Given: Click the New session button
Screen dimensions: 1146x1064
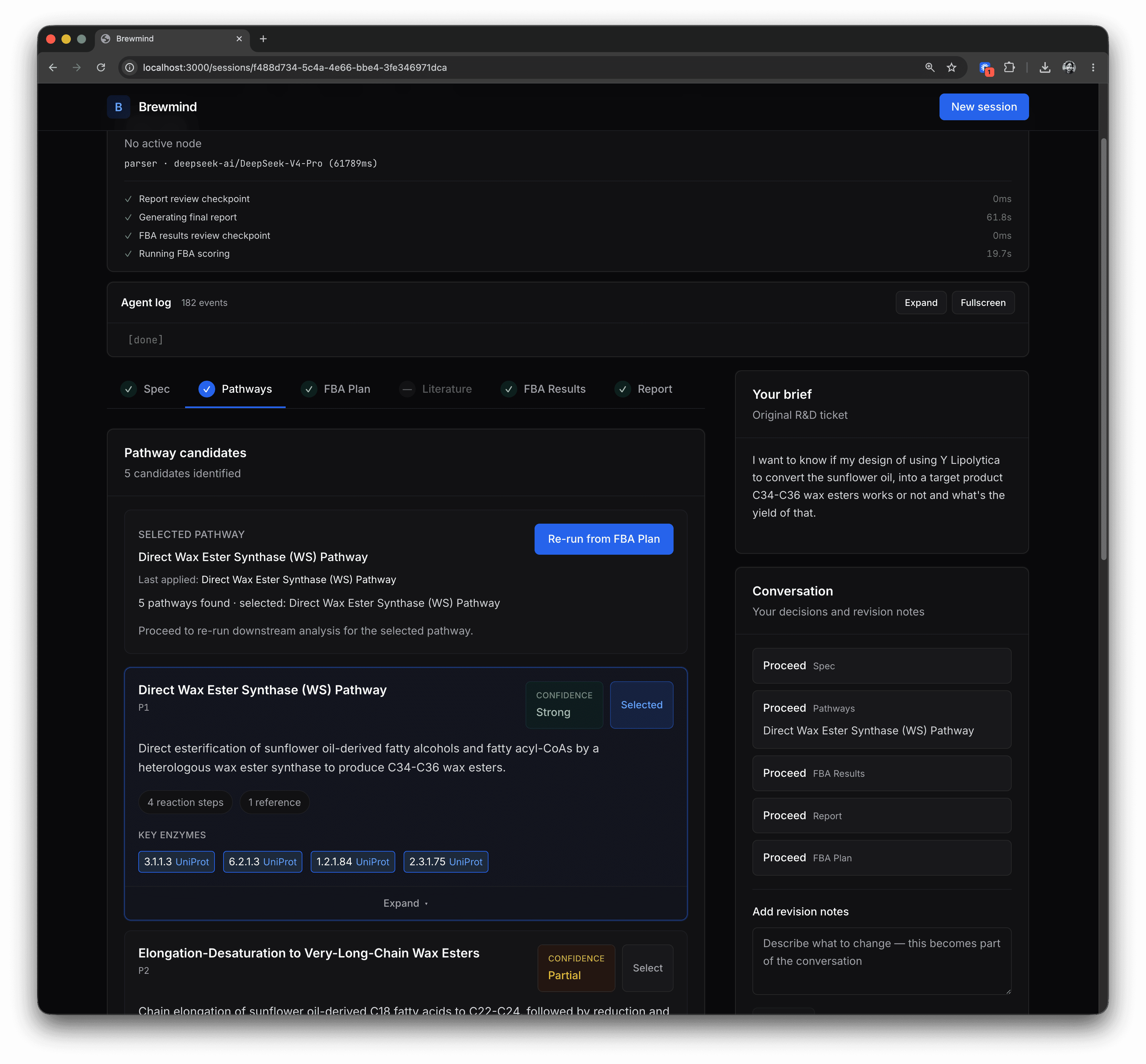Looking at the screenshot, I should click(984, 107).
